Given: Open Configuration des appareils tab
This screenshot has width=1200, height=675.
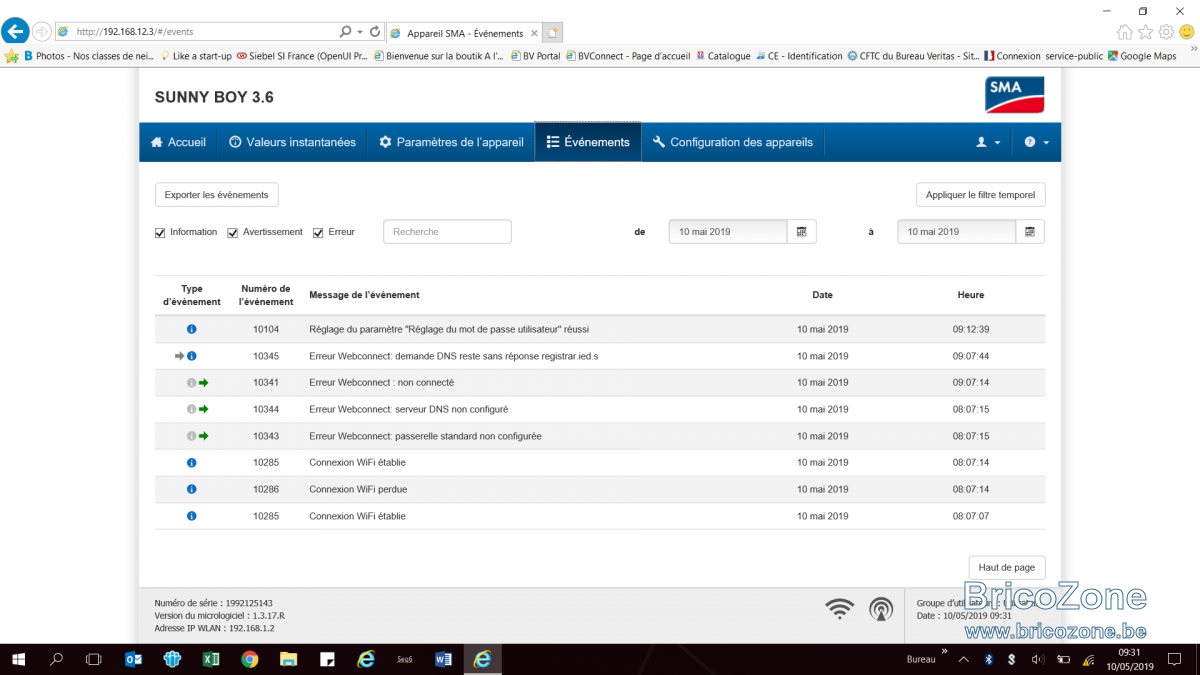Looking at the screenshot, I should 733,142.
